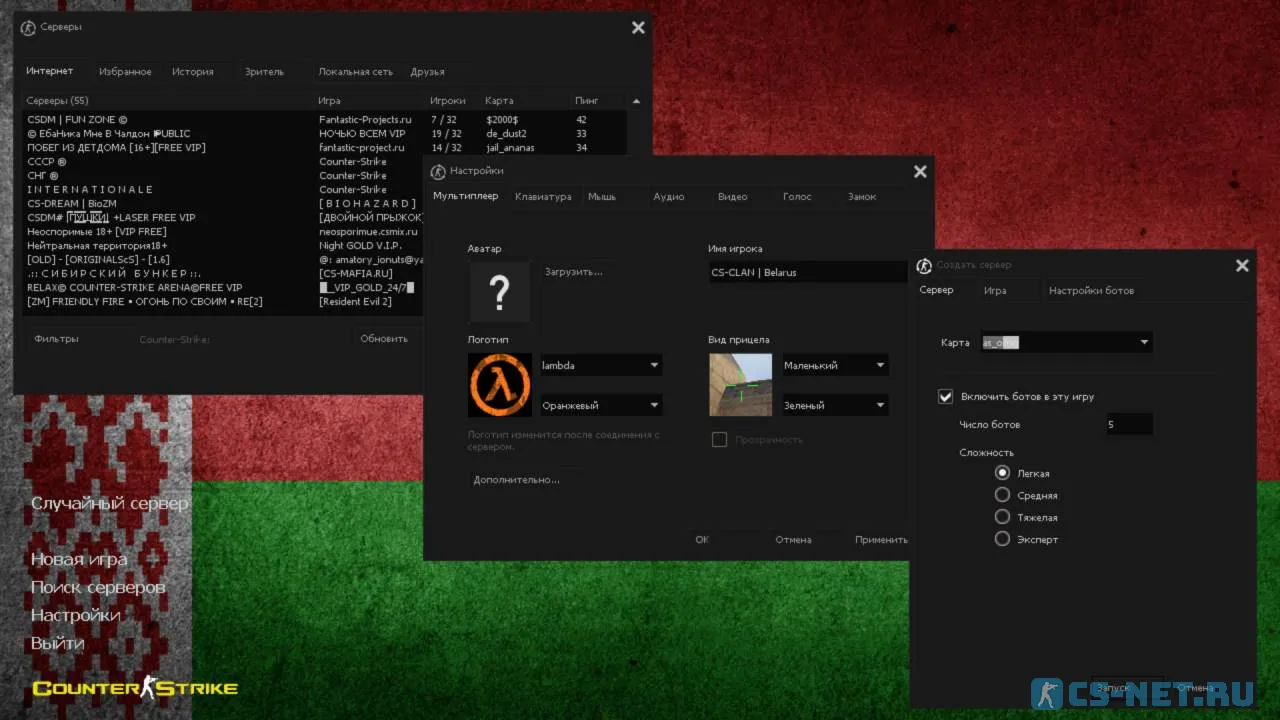The height and width of the screenshot is (720, 1280).
Task: Click the Half-Life icon in Серверы window title
Action: click(x=28, y=27)
